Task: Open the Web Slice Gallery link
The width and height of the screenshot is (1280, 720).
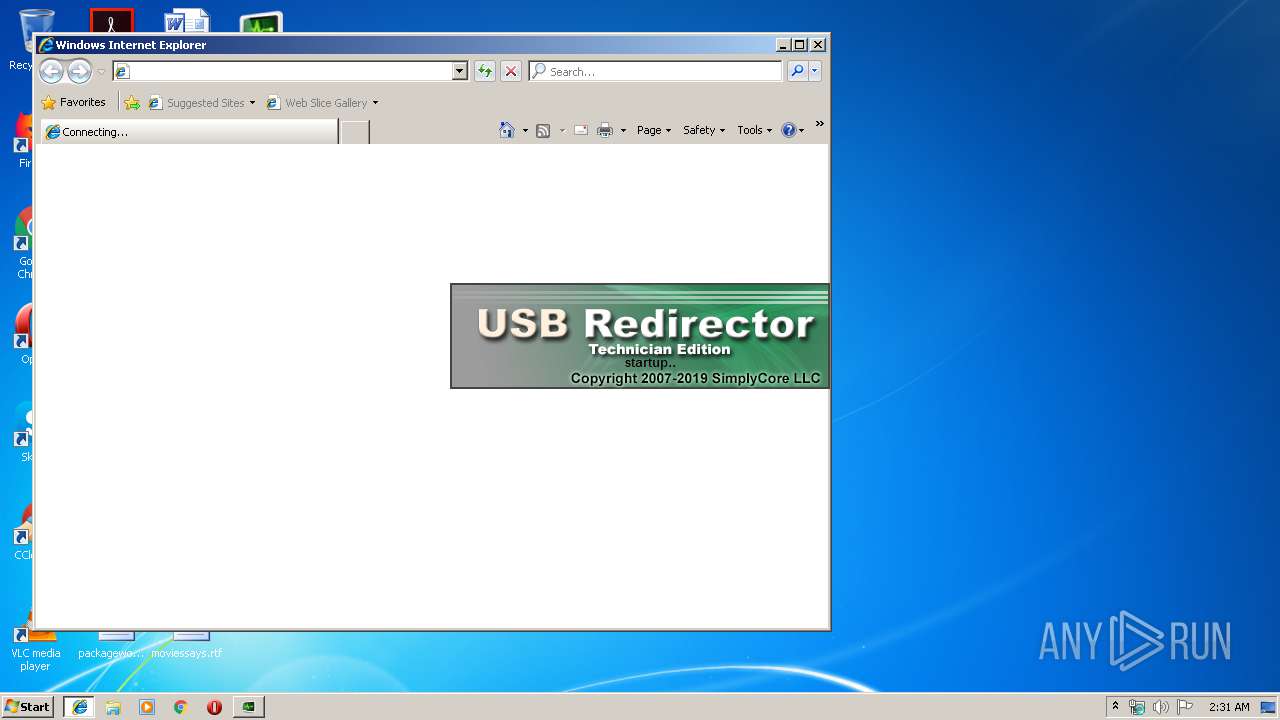Action: tap(317, 102)
